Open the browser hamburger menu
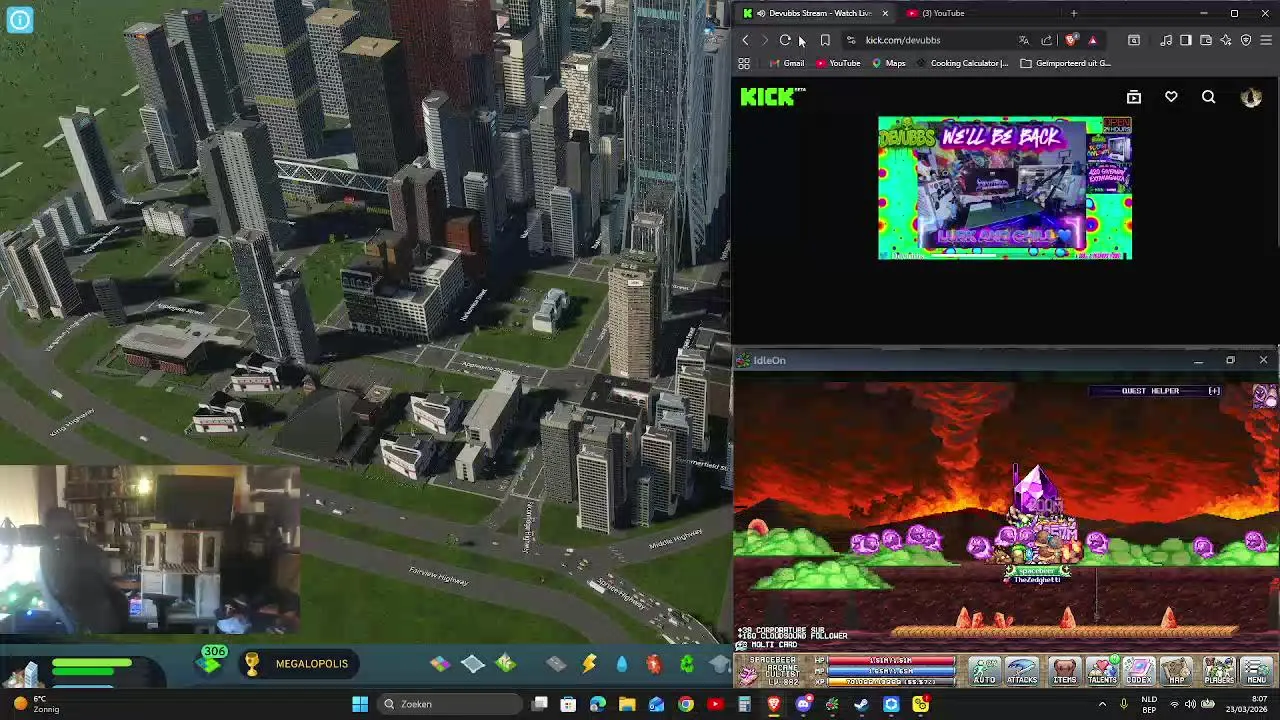The height and width of the screenshot is (720, 1280). click(1266, 40)
